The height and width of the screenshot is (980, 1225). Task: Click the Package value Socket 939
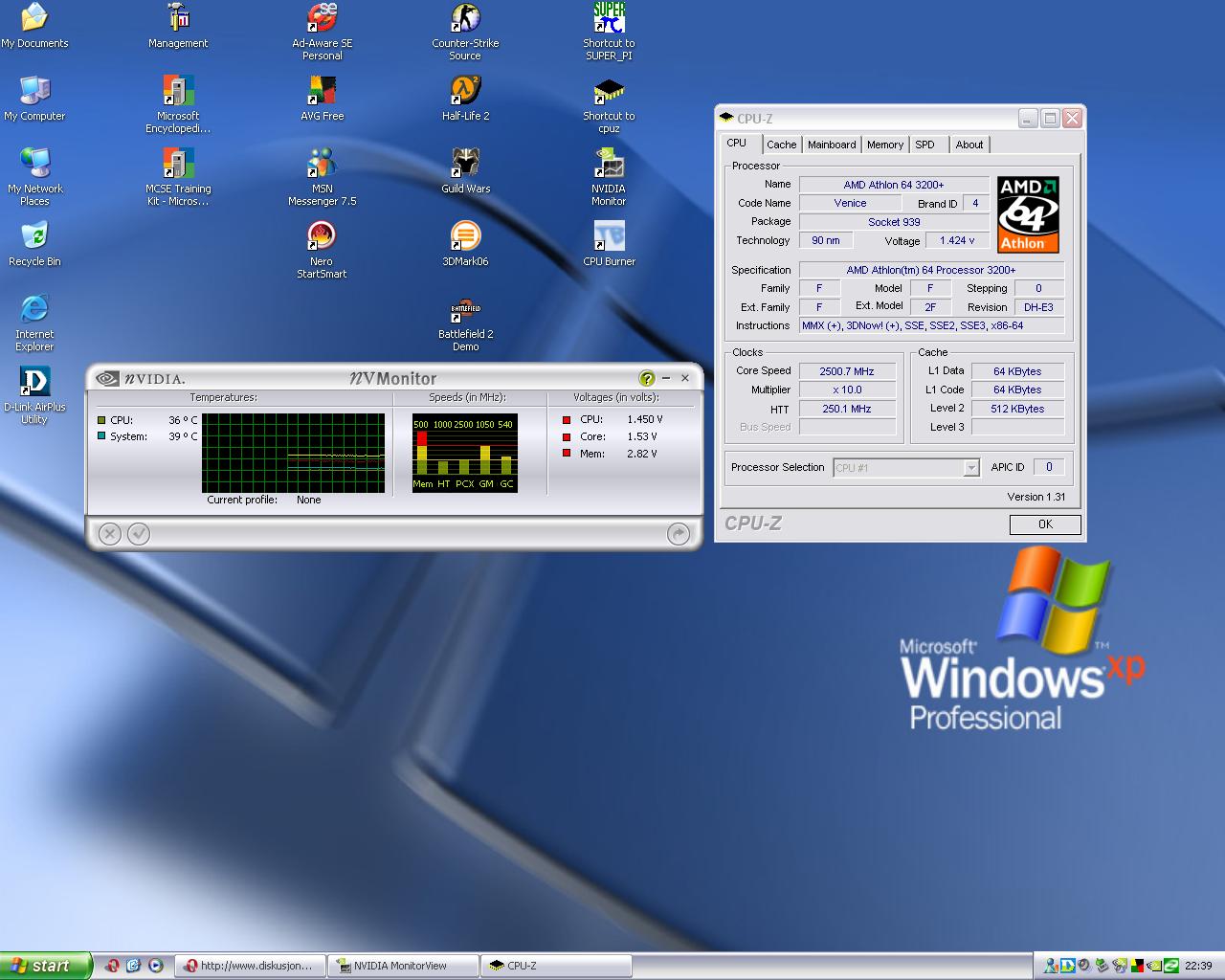(x=894, y=222)
